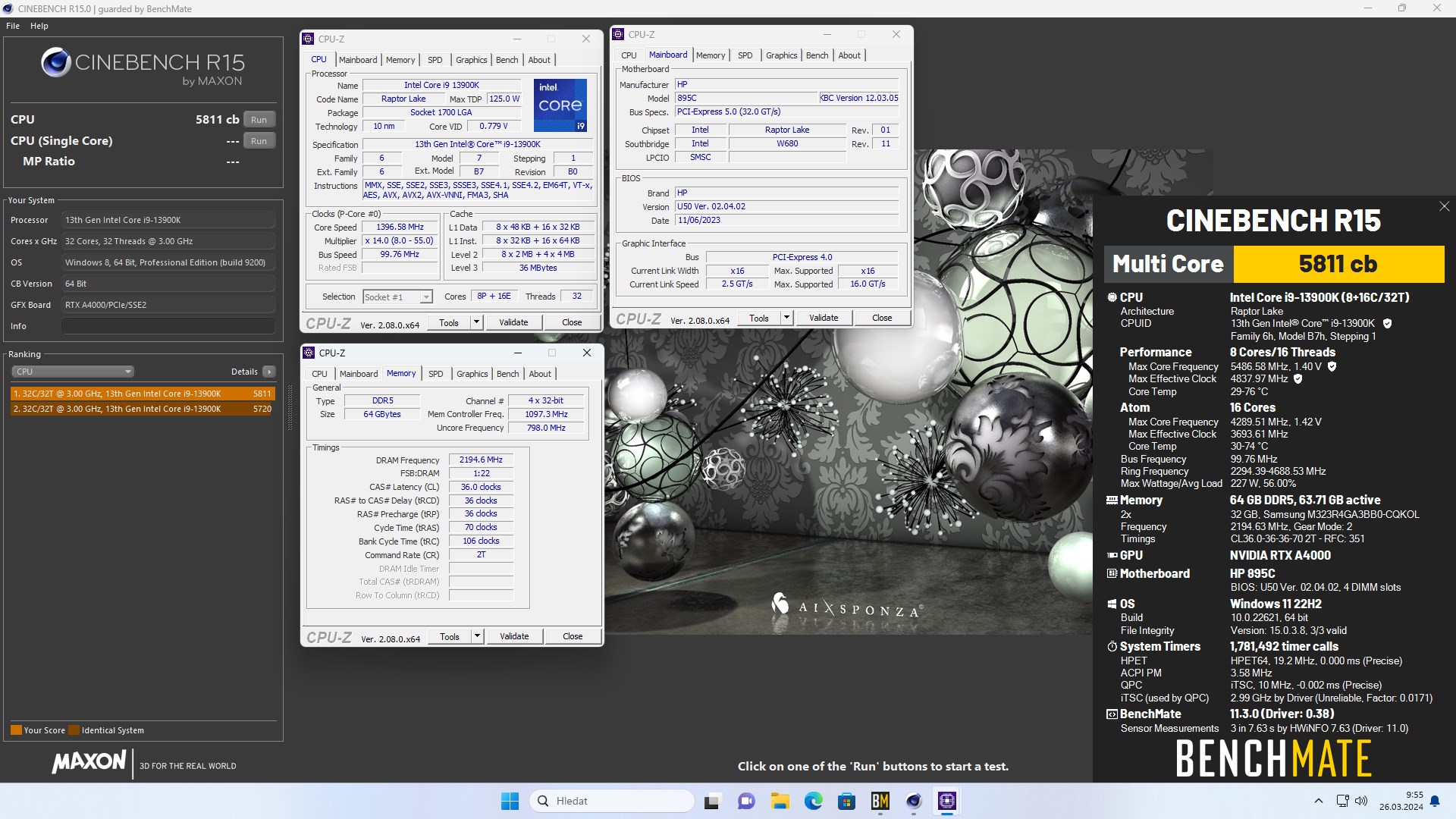The width and height of the screenshot is (1456, 819).
Task: Open Graphics tab in top-left CPU-Z
Action: [472, 60]
